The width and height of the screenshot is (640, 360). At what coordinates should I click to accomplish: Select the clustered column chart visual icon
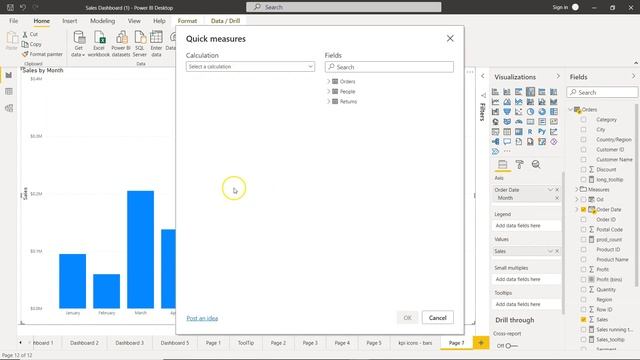click(530, 92)
